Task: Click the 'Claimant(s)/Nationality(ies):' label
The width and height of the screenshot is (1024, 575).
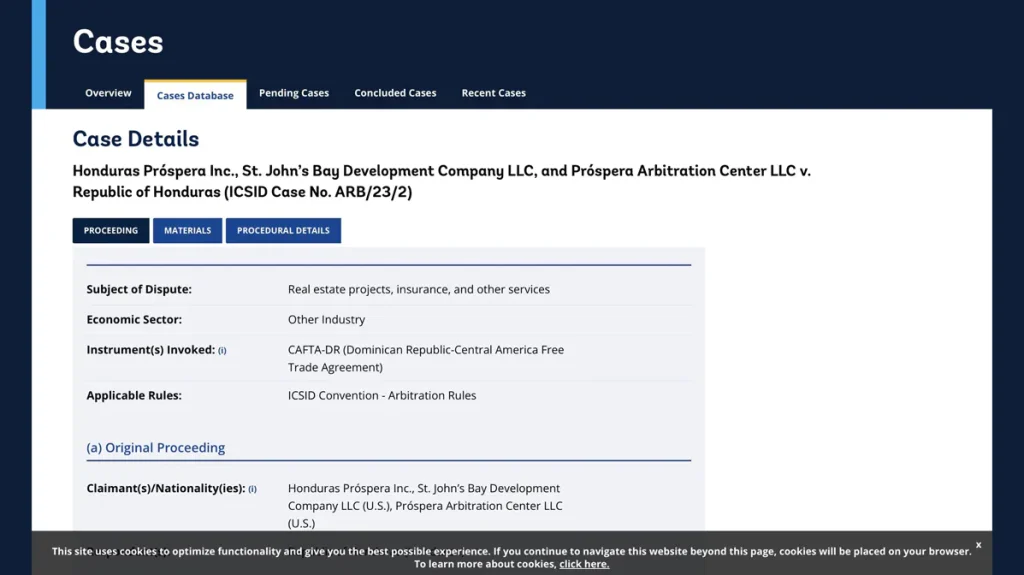Action: pyautogui.click(x=166, y=488)
